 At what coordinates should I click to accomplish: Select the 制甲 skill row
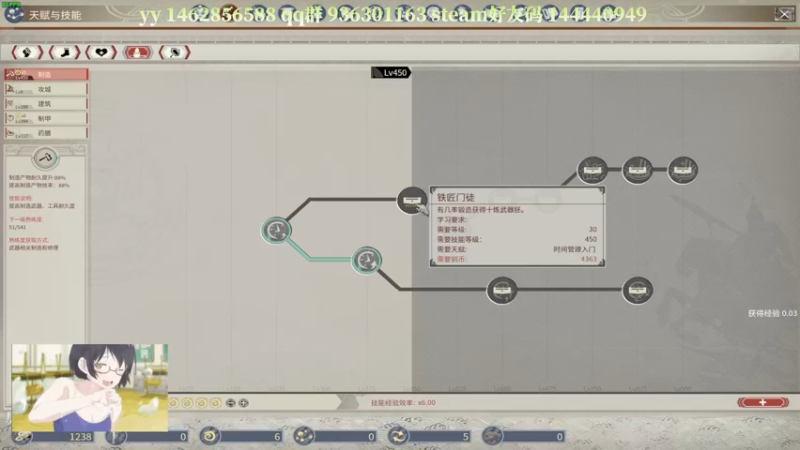click(x=46, y=118)
